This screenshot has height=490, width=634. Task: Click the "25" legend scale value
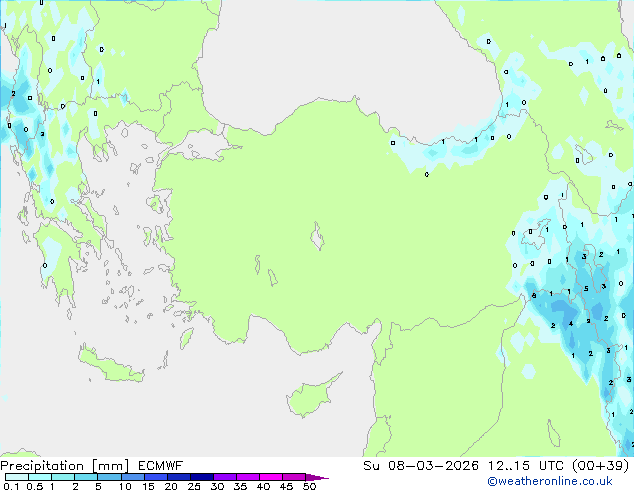coord(194,486)
